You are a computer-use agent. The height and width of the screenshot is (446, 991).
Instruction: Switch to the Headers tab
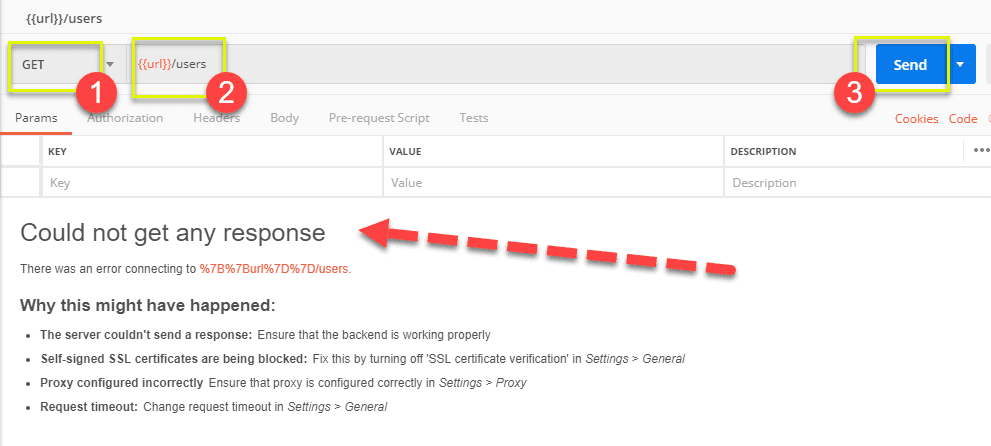tap(217, 118)
